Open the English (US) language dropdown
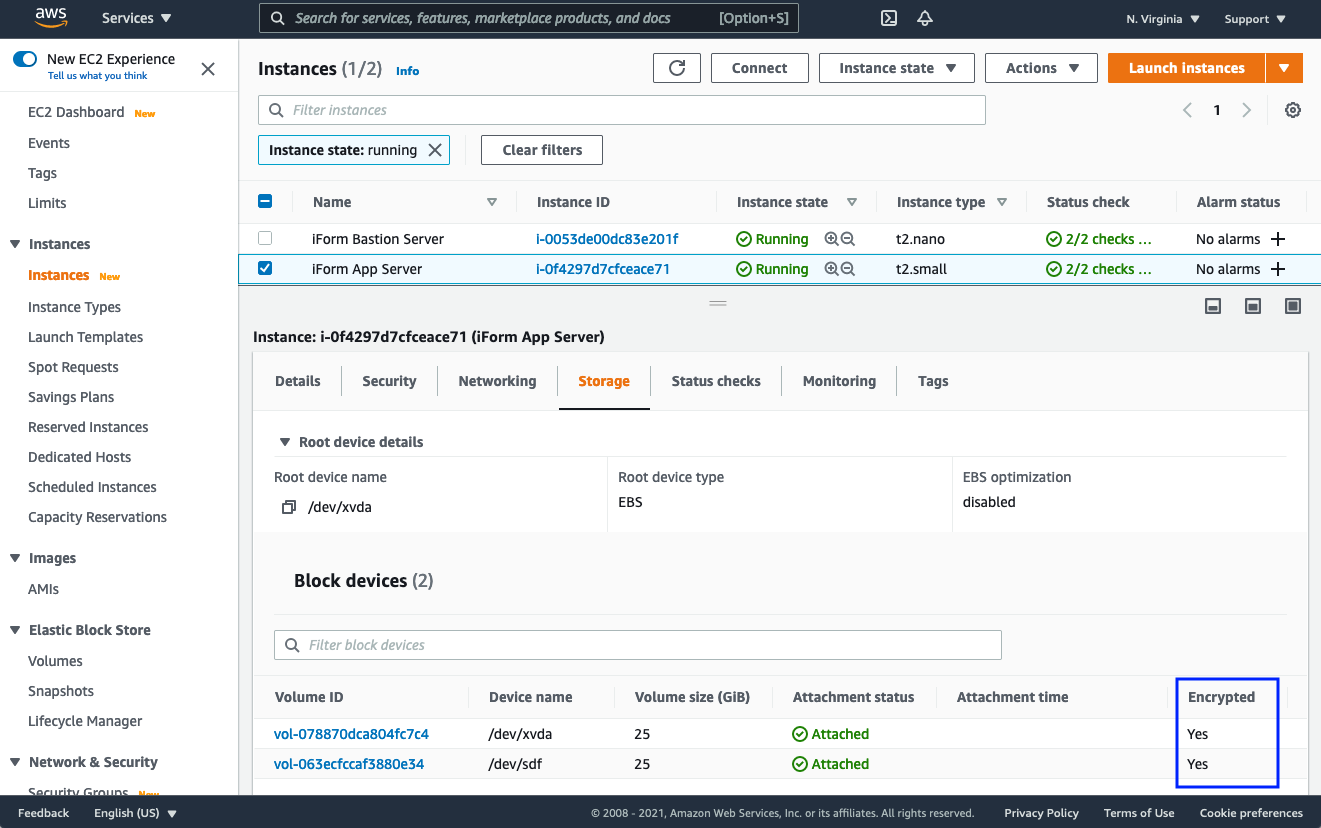The height and width of the screenshot is (828, 1321). pos(135,813)
